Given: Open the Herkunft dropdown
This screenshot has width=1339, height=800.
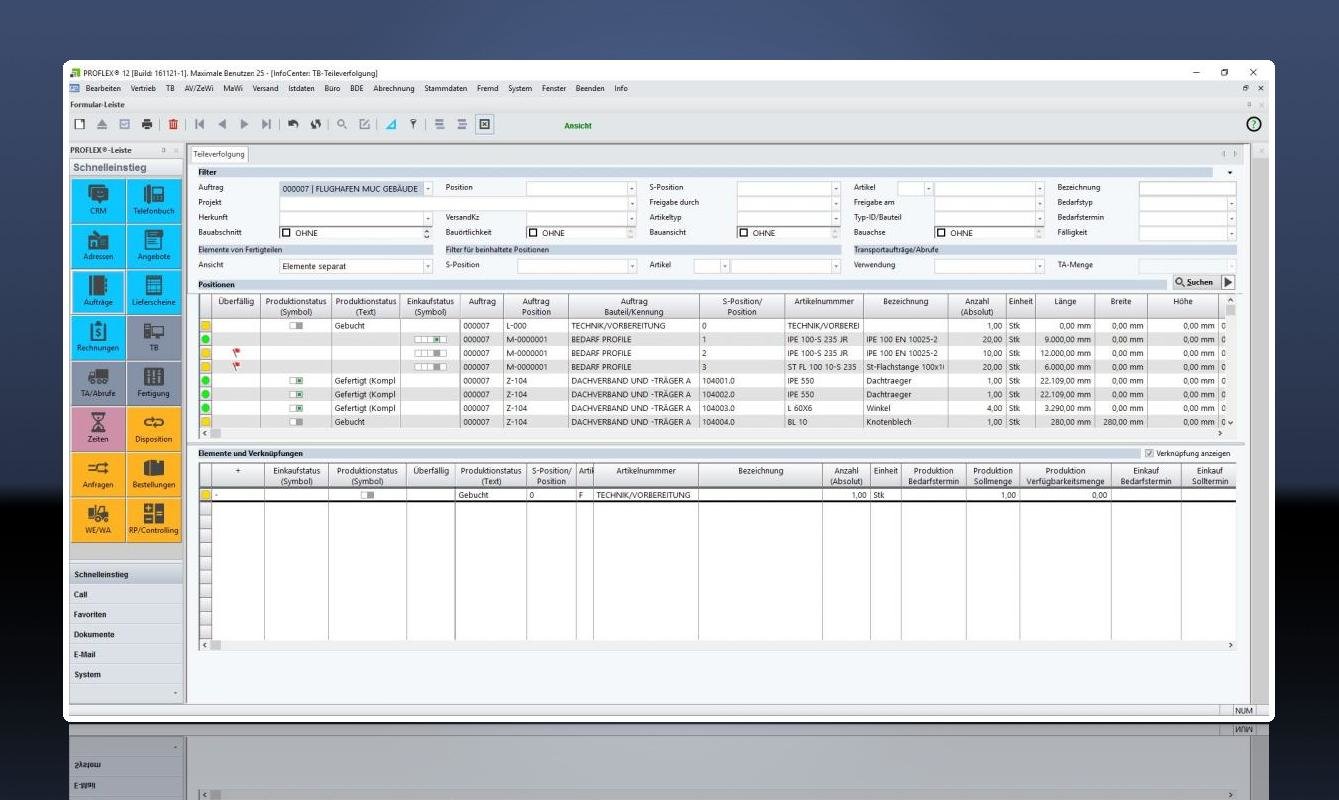Looking at the screenshot, I should click(x=428, y=218).
